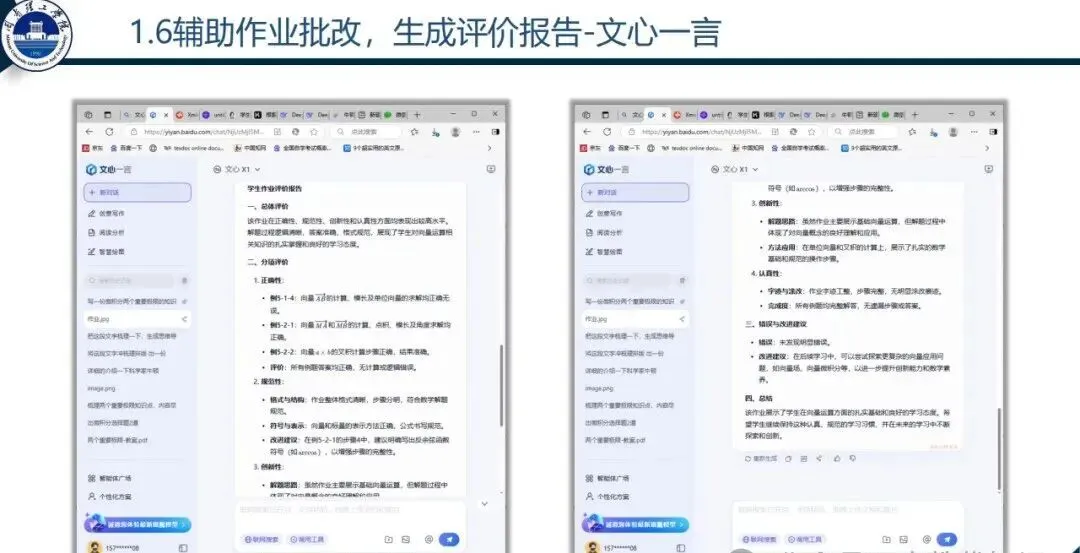
Task: Click favorite star in left window address bar
Action: (314, 132)
